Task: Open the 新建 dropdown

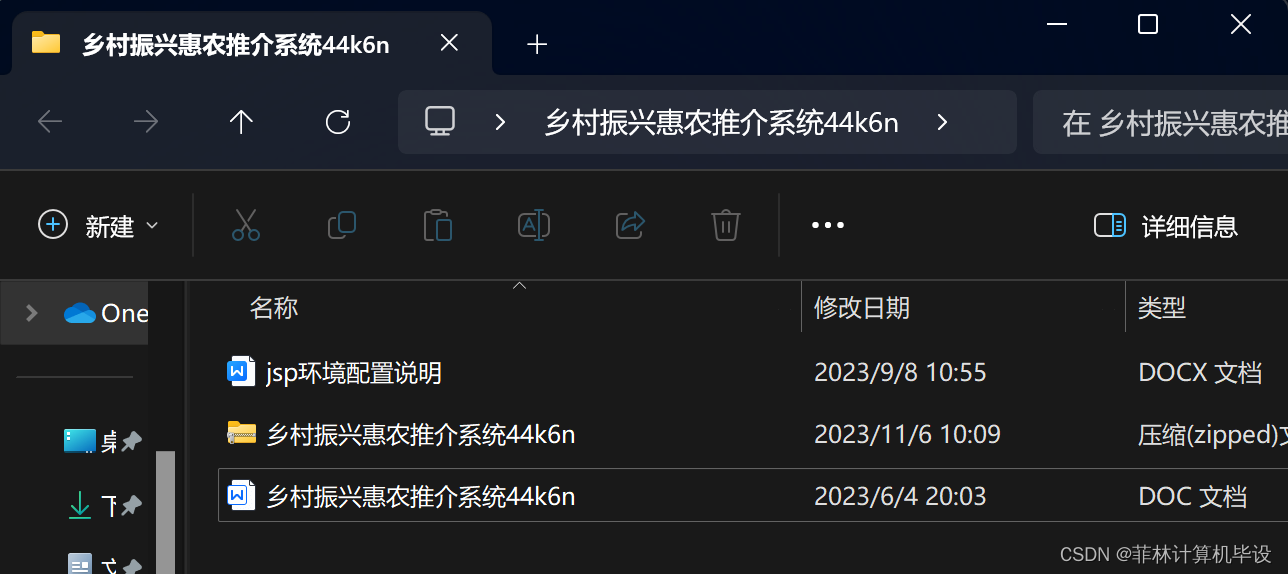Action: (x=98, y=226)
